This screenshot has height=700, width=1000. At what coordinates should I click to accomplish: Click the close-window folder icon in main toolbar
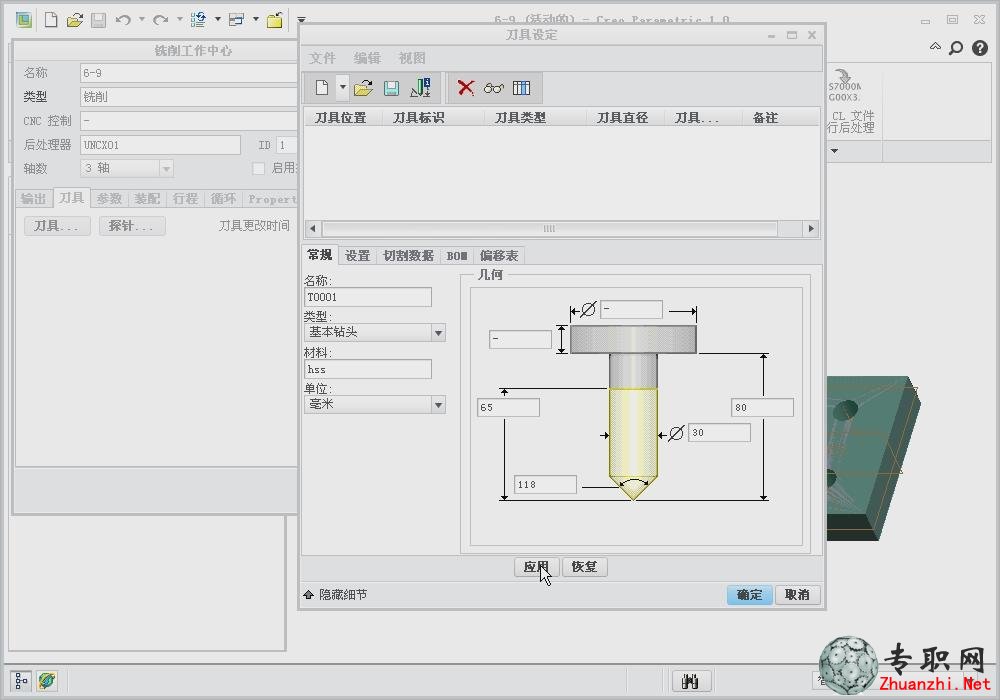coord(275,20)
